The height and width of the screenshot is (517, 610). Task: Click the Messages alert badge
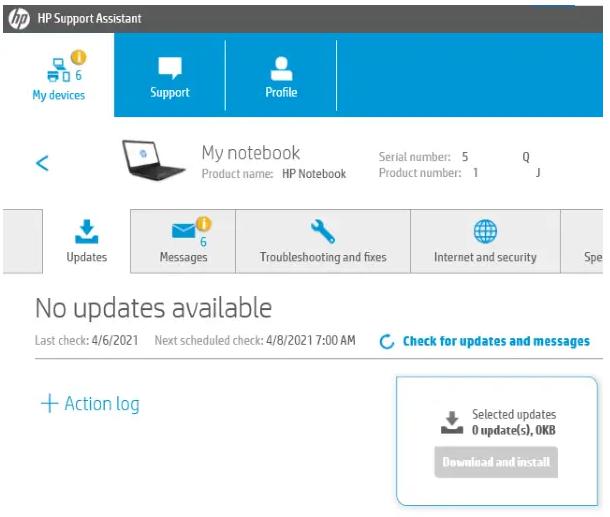click(x=203, y=224)
